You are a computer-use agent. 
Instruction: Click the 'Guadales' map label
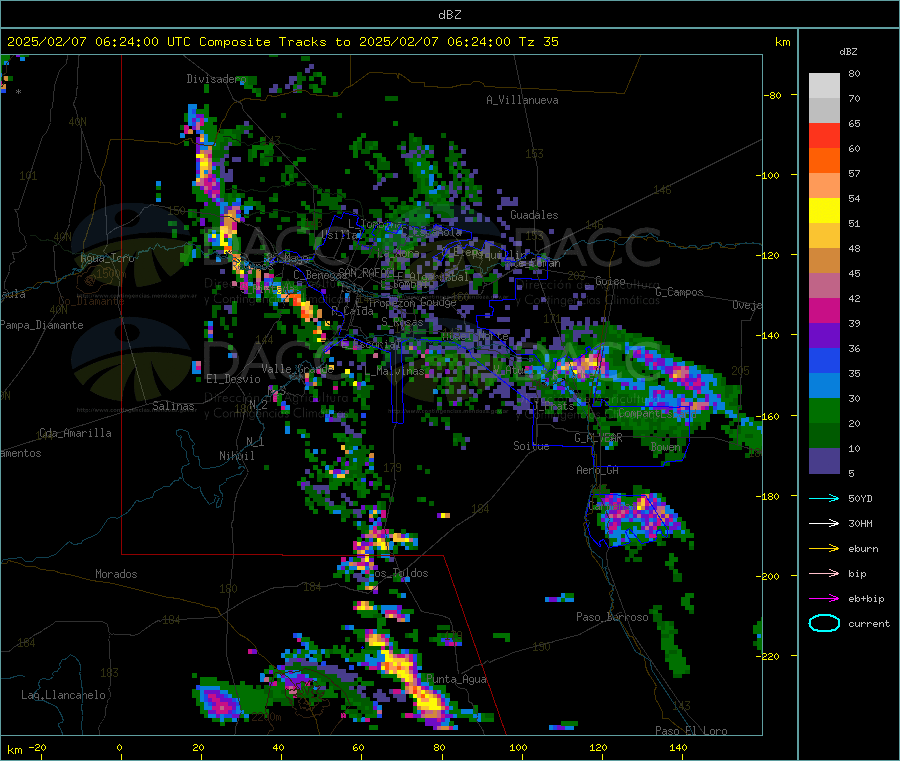[x=534, y=215]
